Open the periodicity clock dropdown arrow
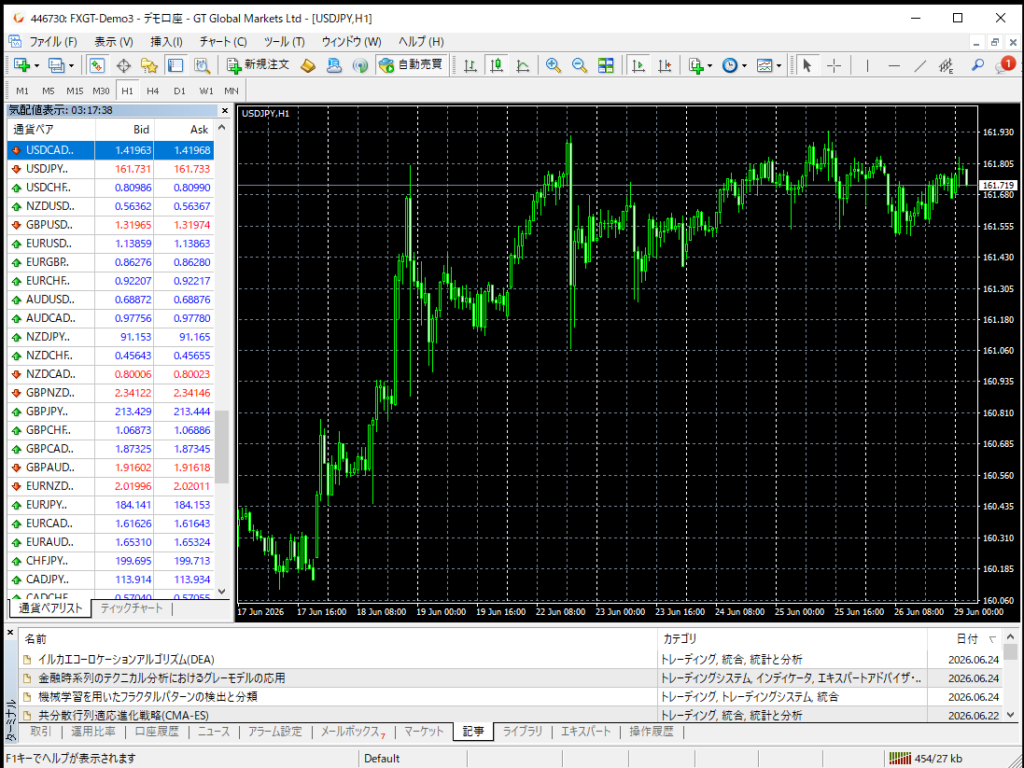 744,65
